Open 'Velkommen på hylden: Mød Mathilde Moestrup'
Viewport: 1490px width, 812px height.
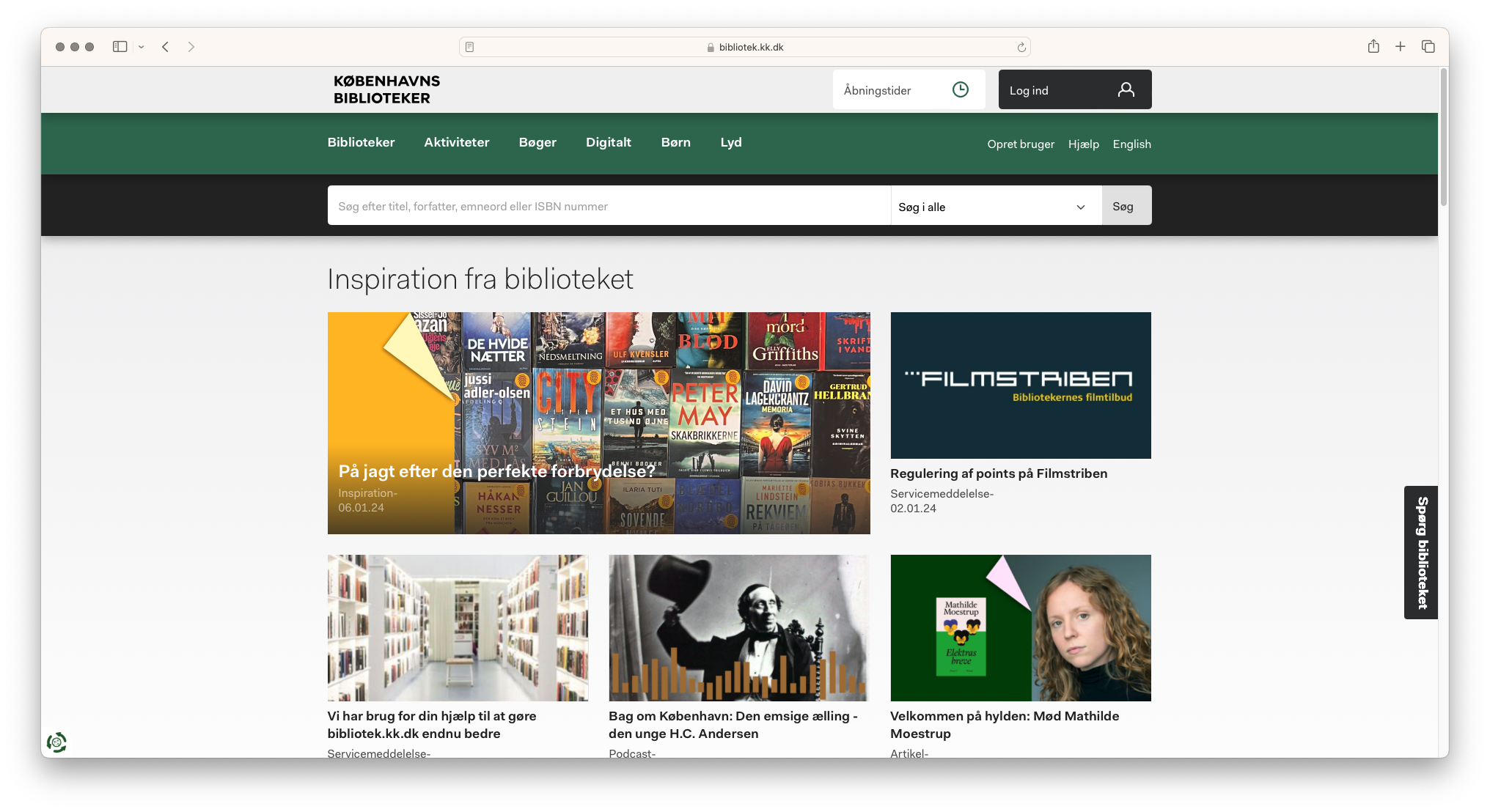[x=1004, y=725]
